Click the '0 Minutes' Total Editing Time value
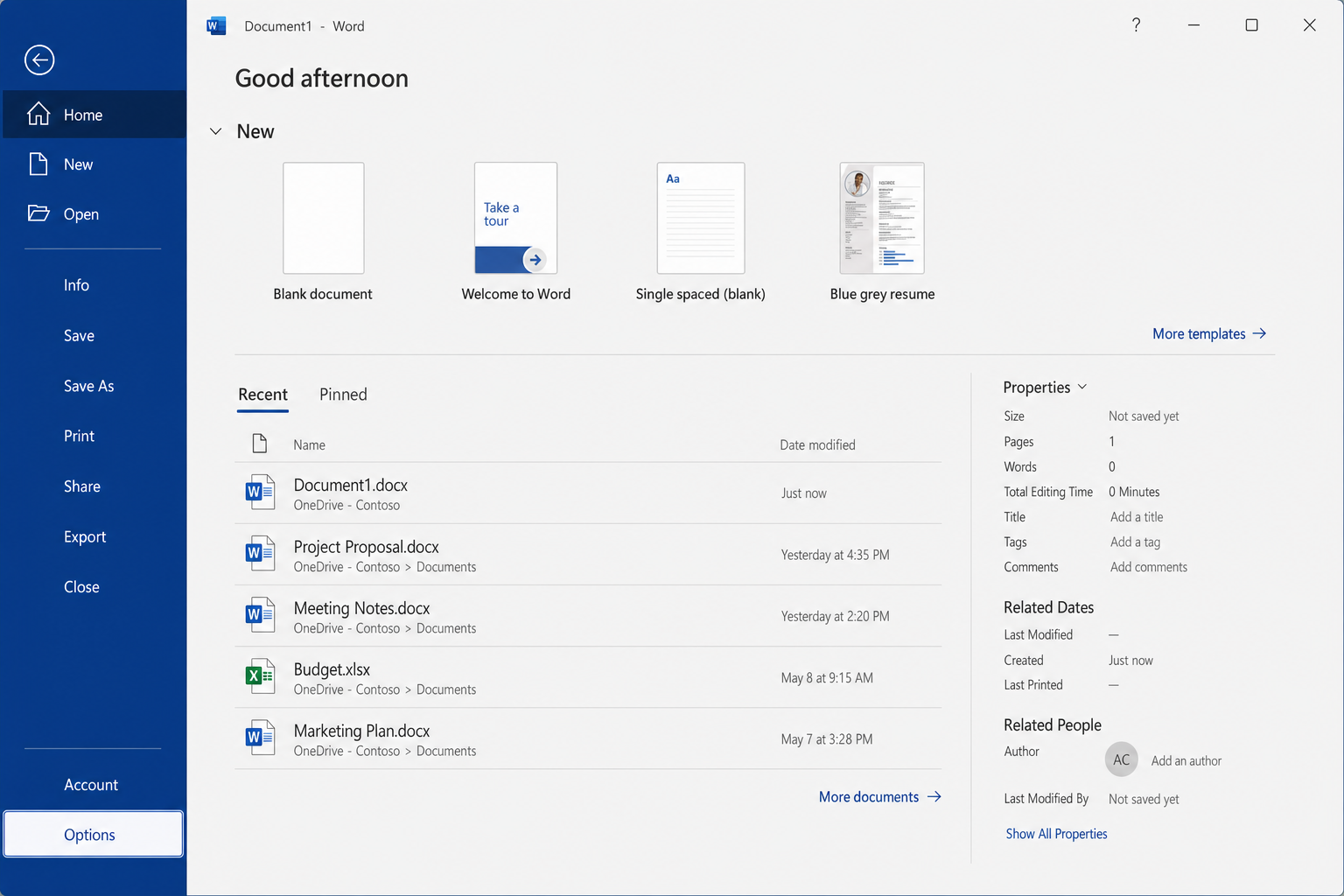1344x896 pixels. tap(1134, 492)
